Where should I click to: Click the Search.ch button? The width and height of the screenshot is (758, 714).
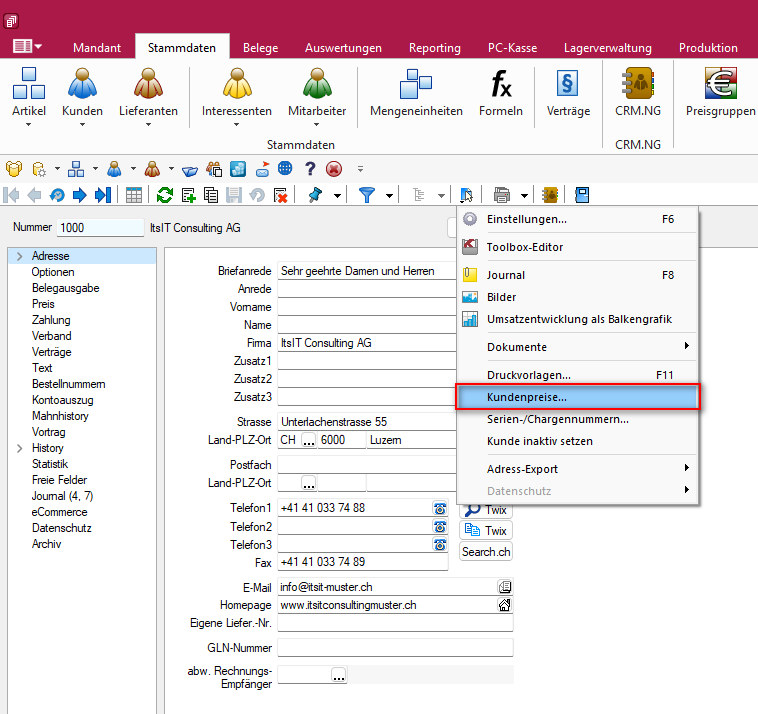coord(486,552)
